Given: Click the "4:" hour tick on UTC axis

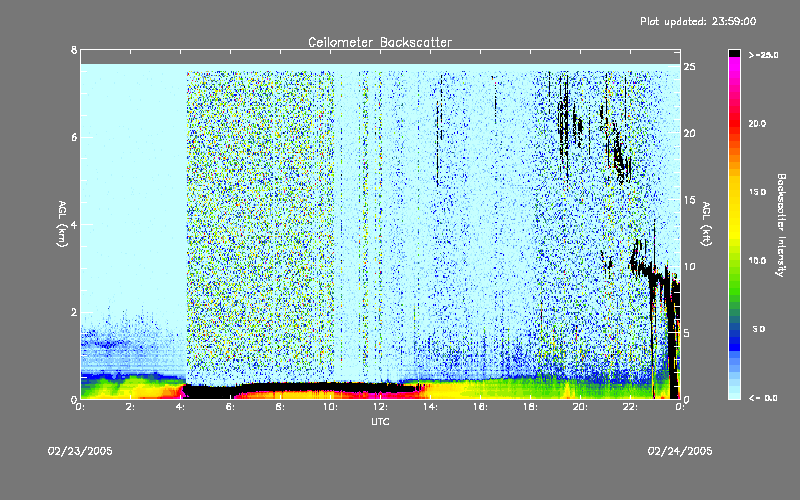Looking at the screenshot, I should pyautogui.click(x=180, y=407).
